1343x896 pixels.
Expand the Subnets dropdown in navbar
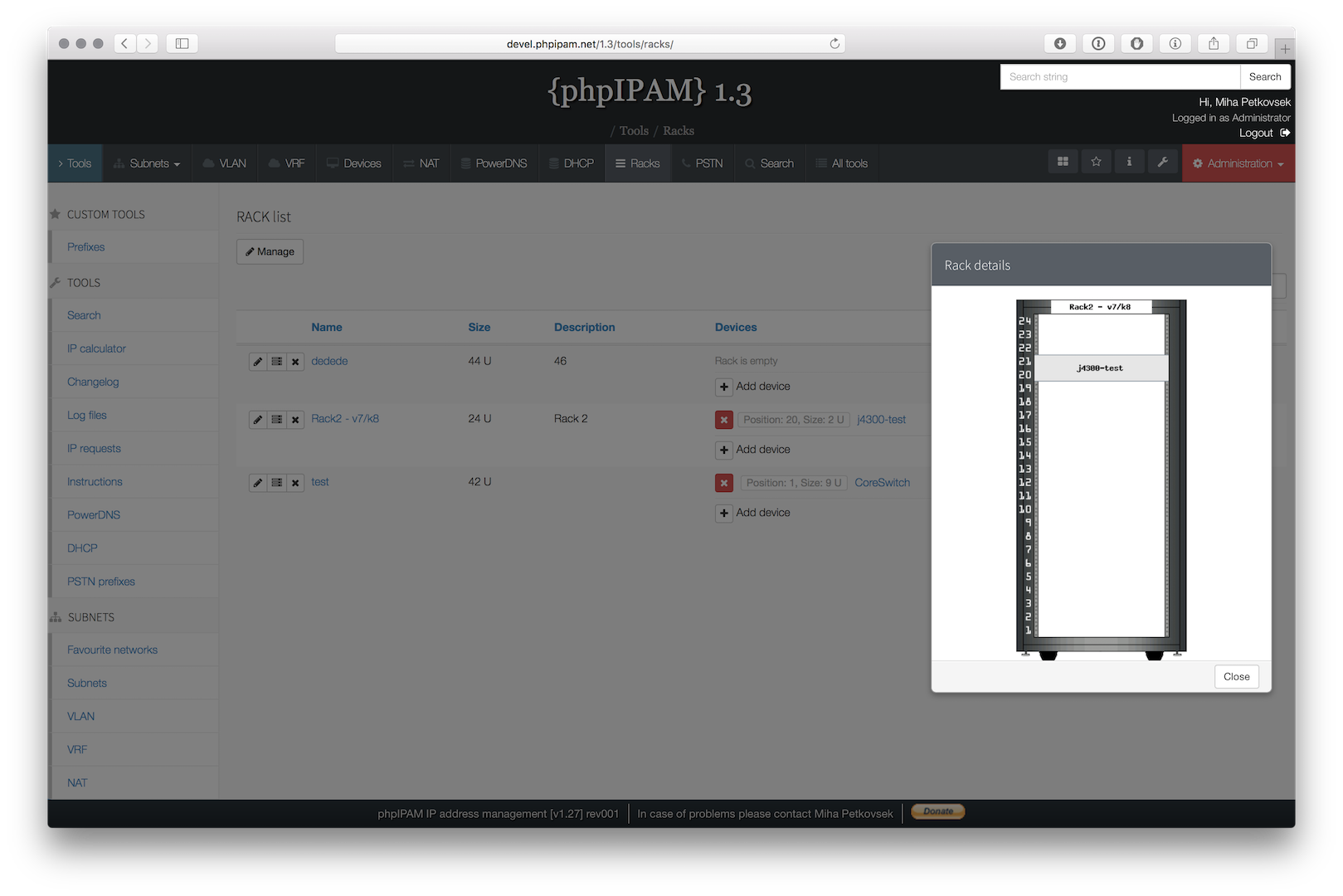pos(147,163)
